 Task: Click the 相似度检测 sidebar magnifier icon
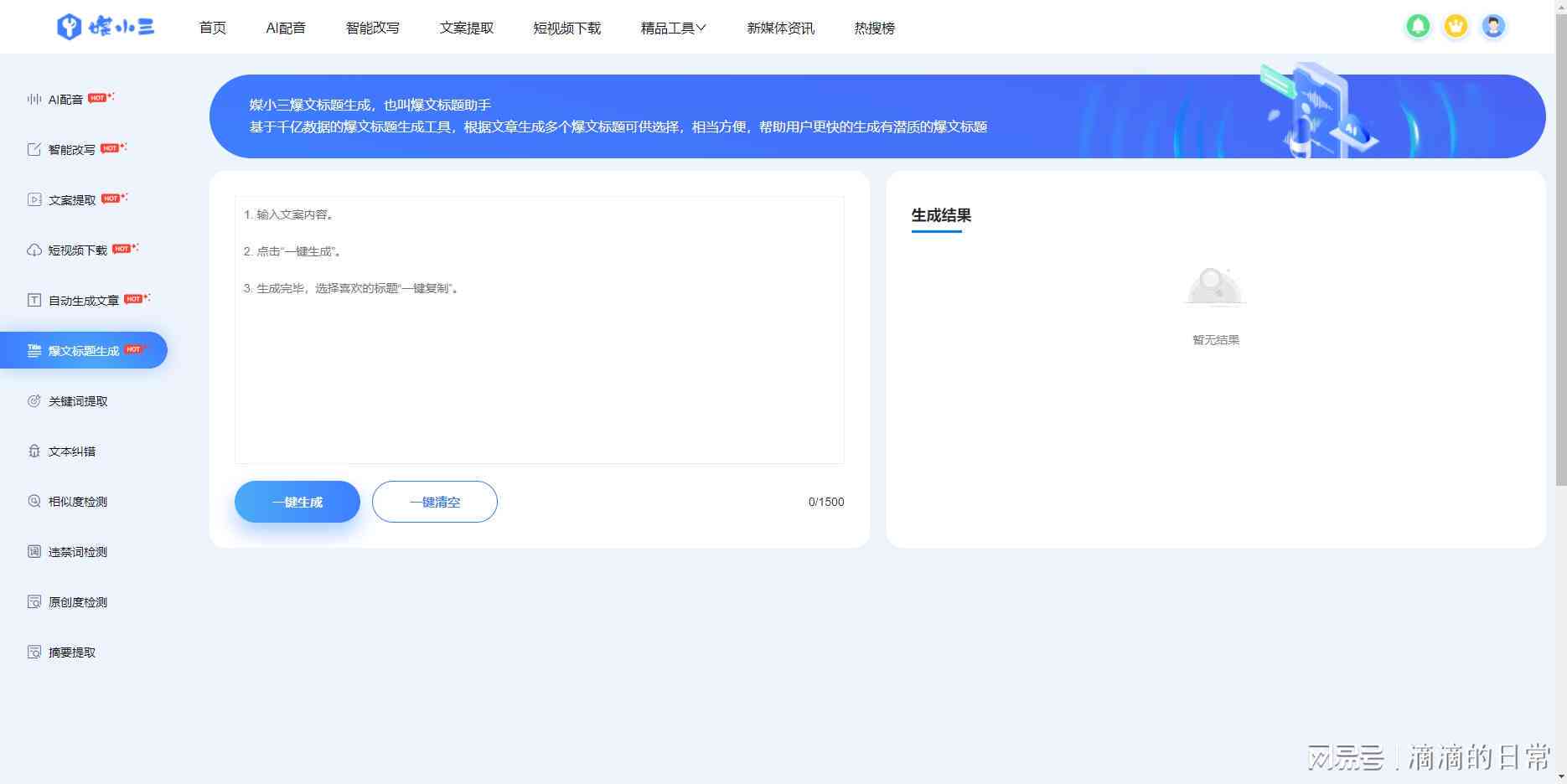pyautogui.click(x=34, y=501)
